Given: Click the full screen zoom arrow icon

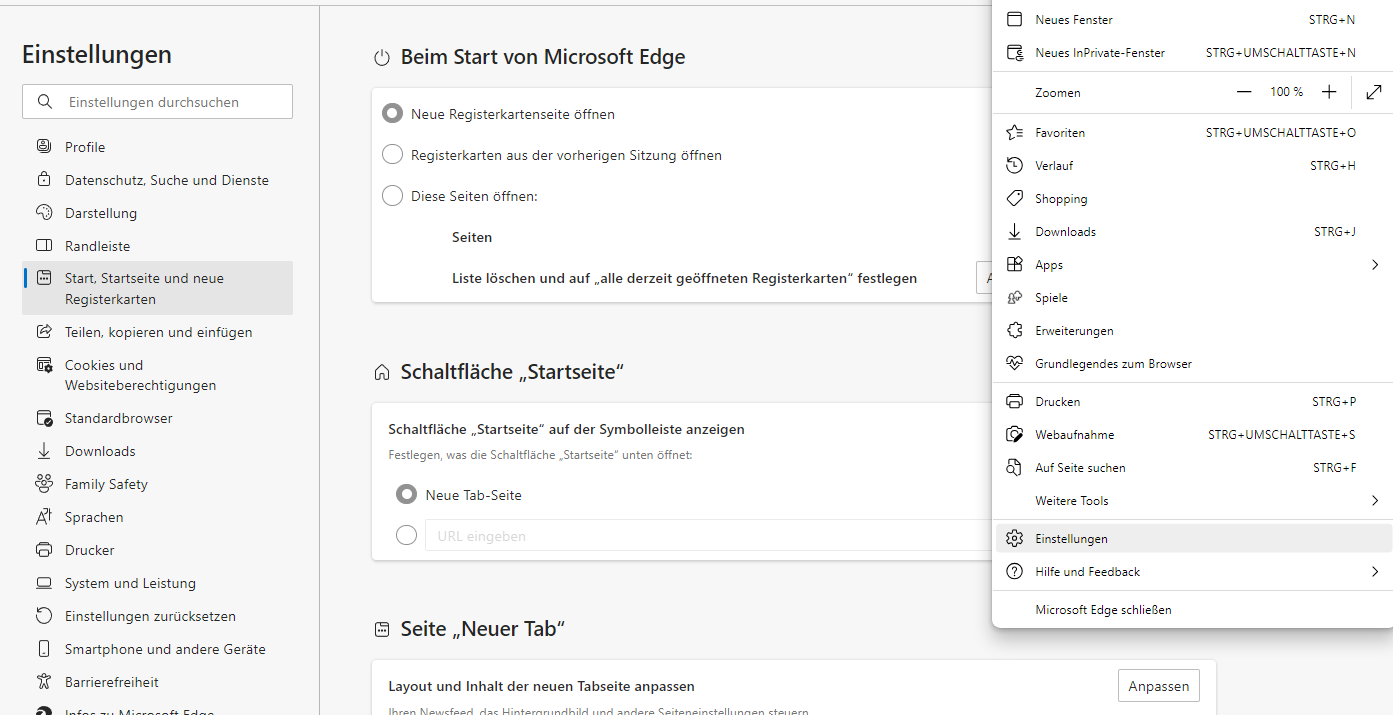Looking at the screenshot, I should (1373, 92).
